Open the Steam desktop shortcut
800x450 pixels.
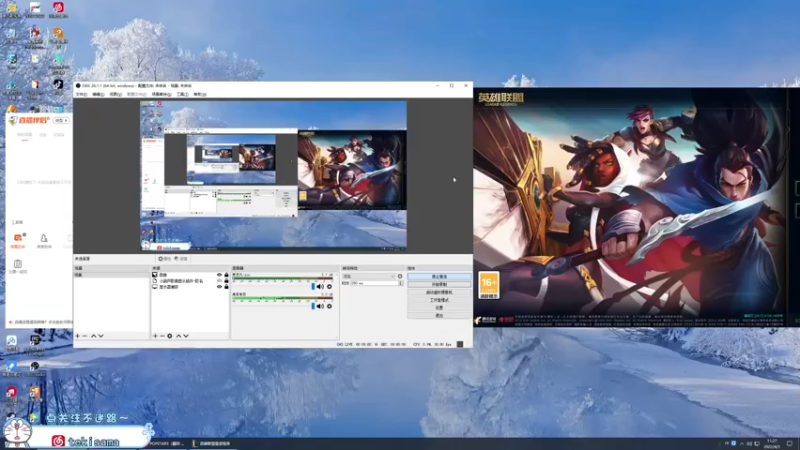(x=11, y=60)
